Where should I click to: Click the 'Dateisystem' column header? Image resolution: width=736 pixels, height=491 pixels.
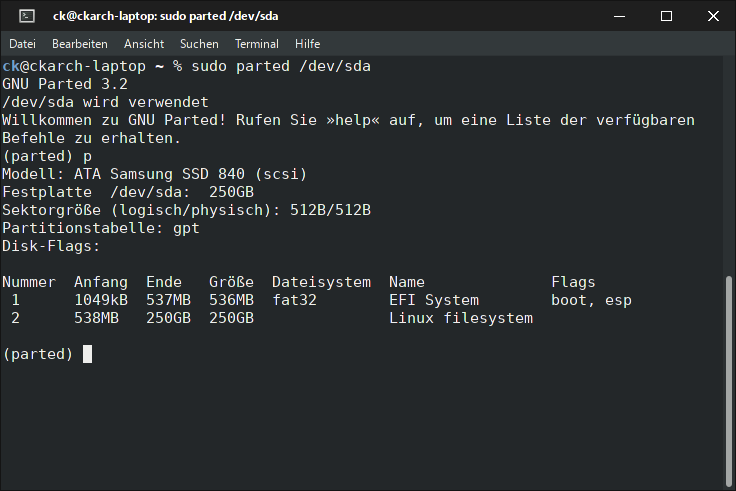coord(322,282)
